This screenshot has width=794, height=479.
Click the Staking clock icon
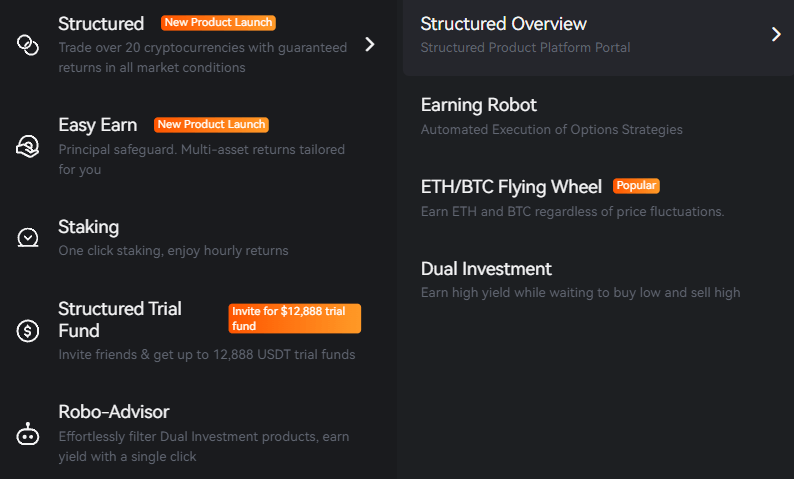coord(28,238)
